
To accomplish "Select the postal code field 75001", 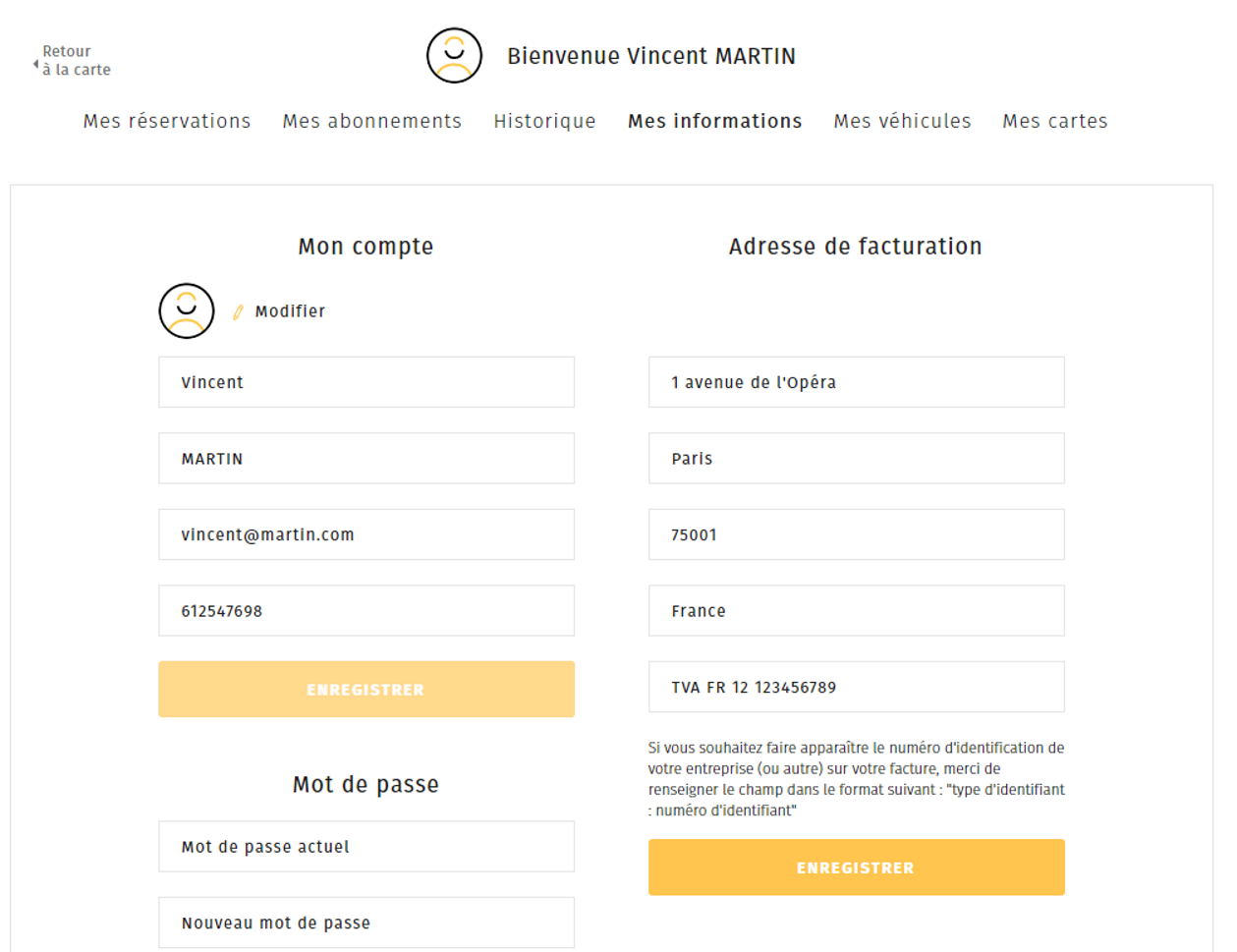I will (855, 534).
